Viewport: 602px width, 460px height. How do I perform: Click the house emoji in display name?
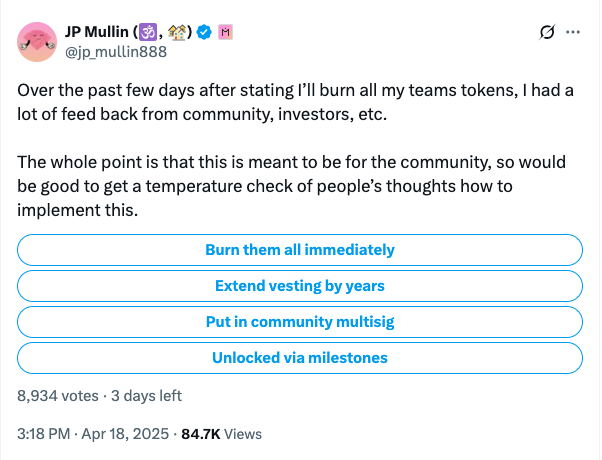(176, 31)
